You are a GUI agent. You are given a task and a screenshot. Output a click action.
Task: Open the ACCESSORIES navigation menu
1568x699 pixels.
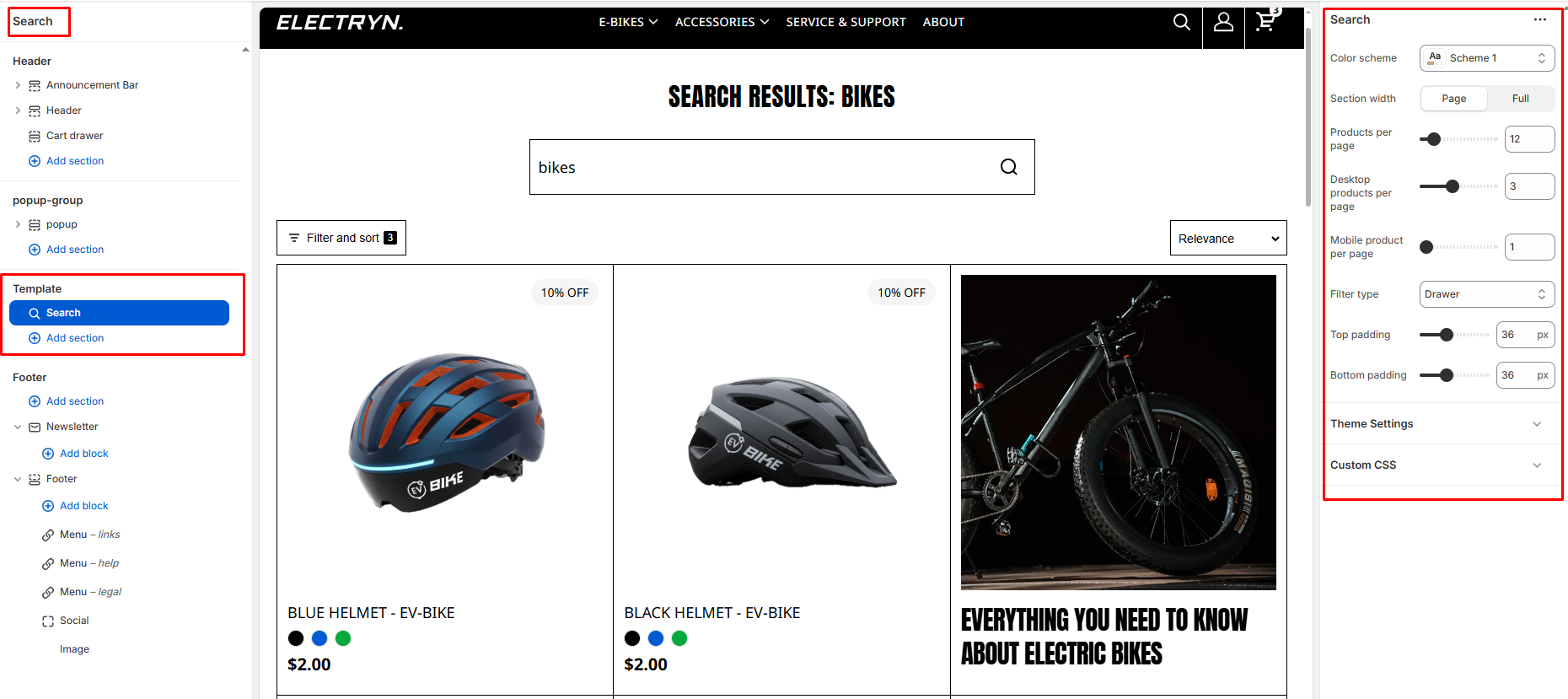[x=722, y=22]
